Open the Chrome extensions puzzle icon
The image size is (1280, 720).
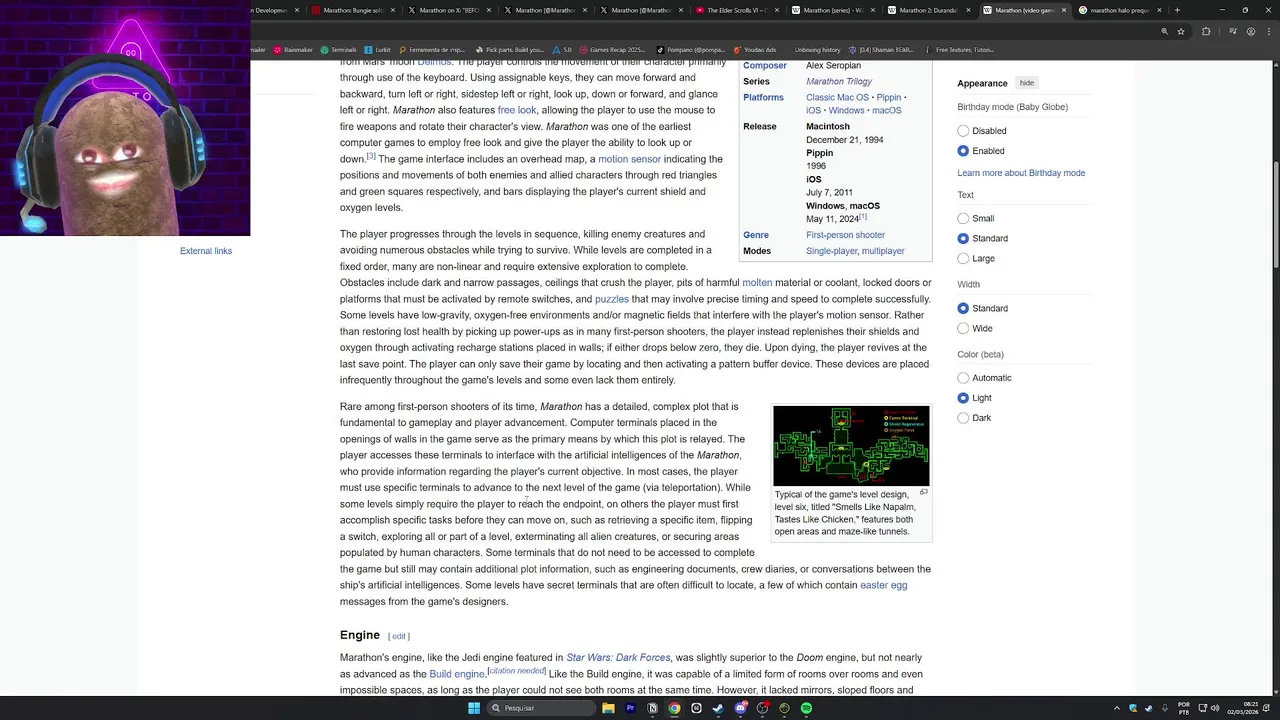click(x=1206, y=31)
